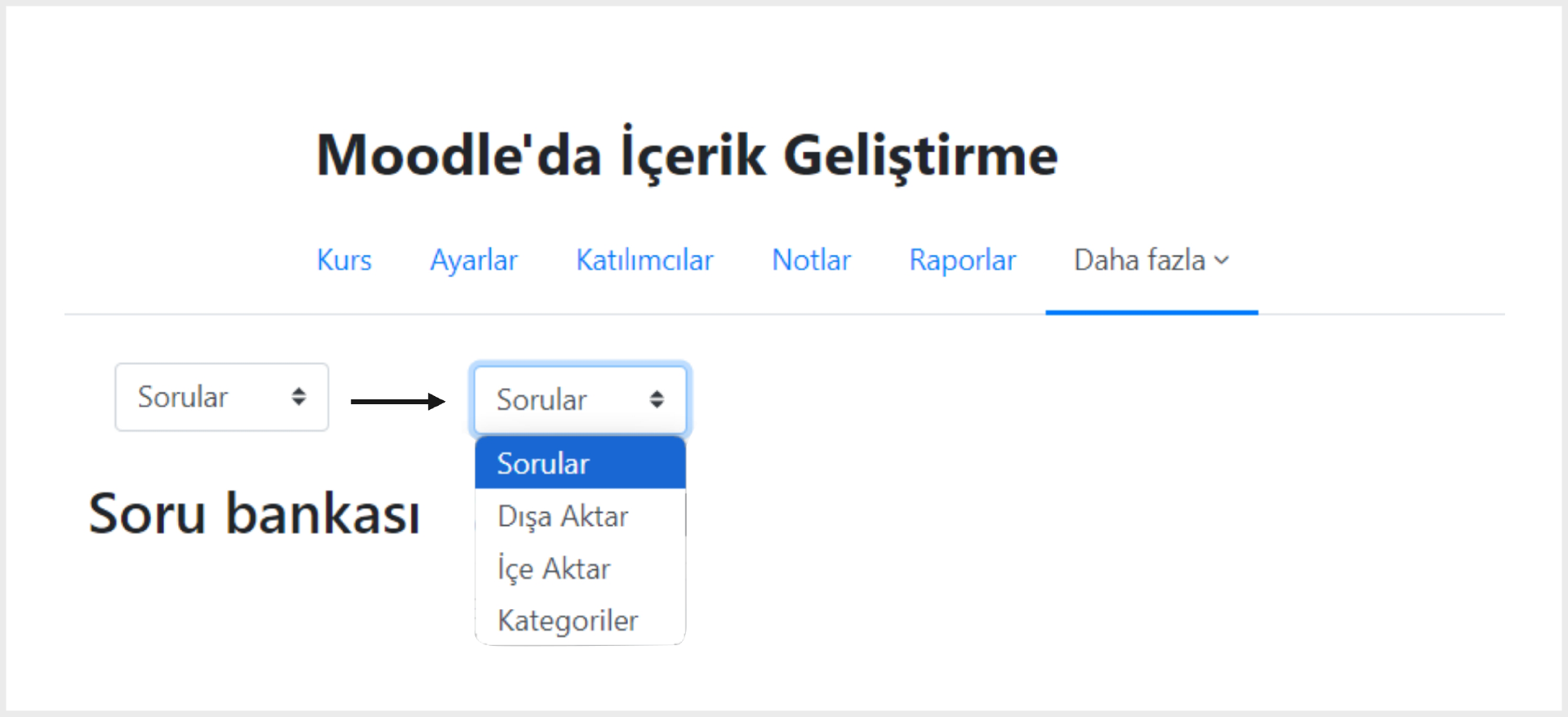1568x717 pixels.
Task: Click the blue underline under Daha fazla
Action: (x=1151, y=312)
